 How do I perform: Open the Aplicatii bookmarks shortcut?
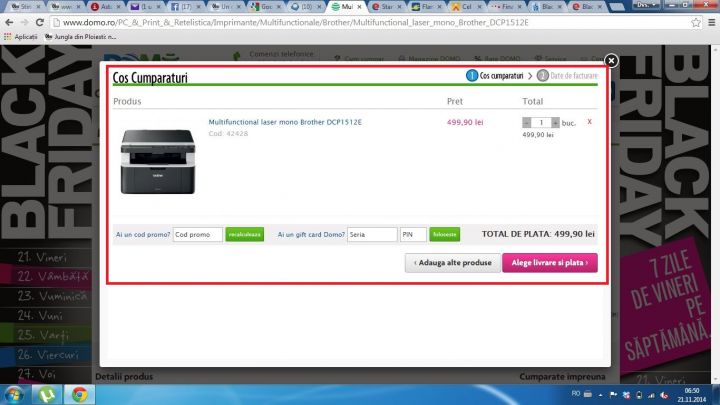20,36
